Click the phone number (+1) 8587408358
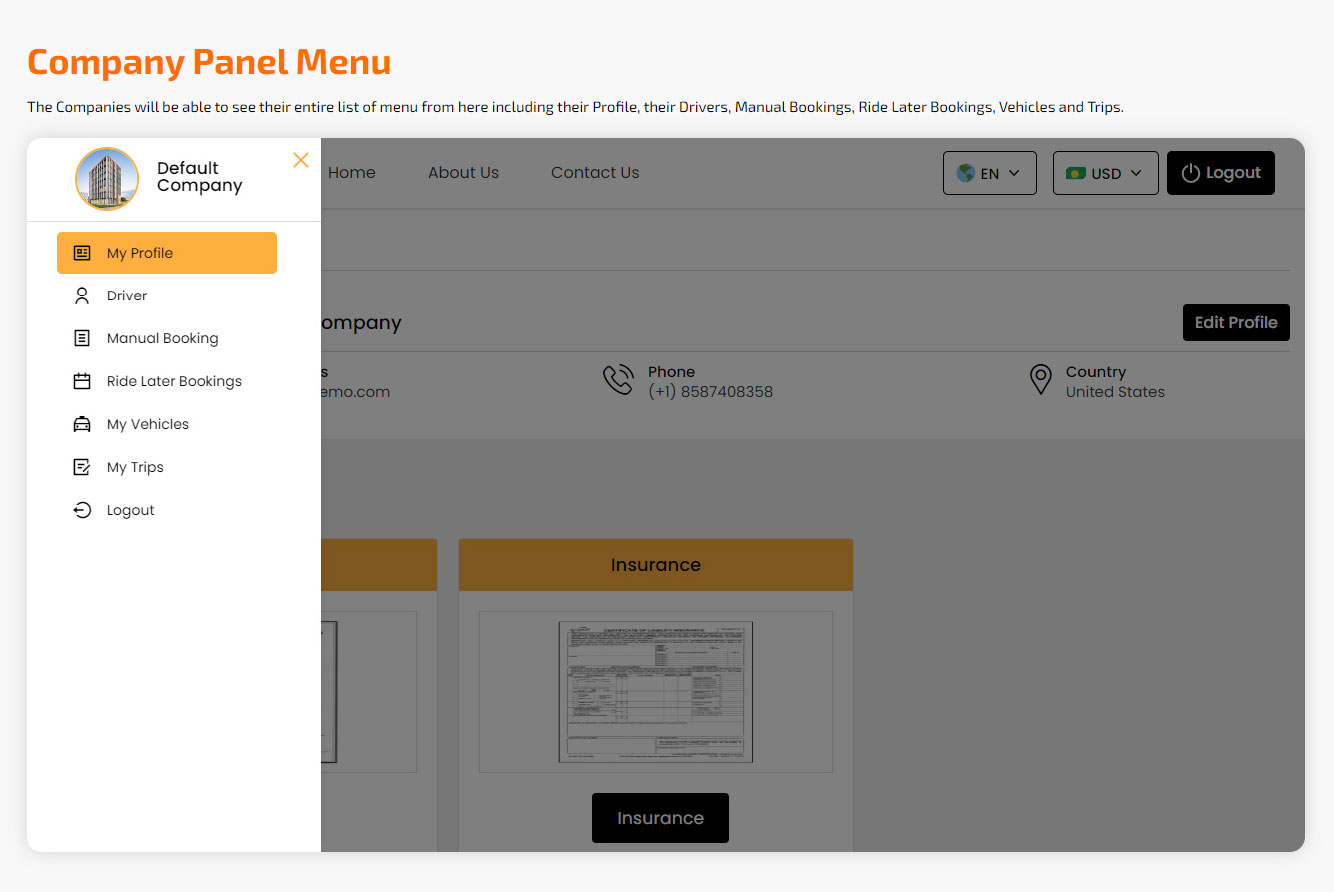This screenshot has width=1334, height=892. coord(710,392)
